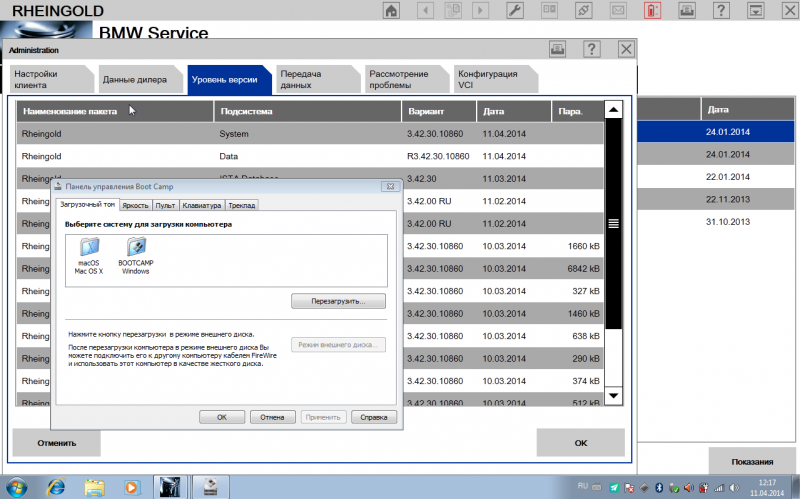Go to the Rheingold home screen icon
The image size is (800, 499).
(x=391, y=10)
